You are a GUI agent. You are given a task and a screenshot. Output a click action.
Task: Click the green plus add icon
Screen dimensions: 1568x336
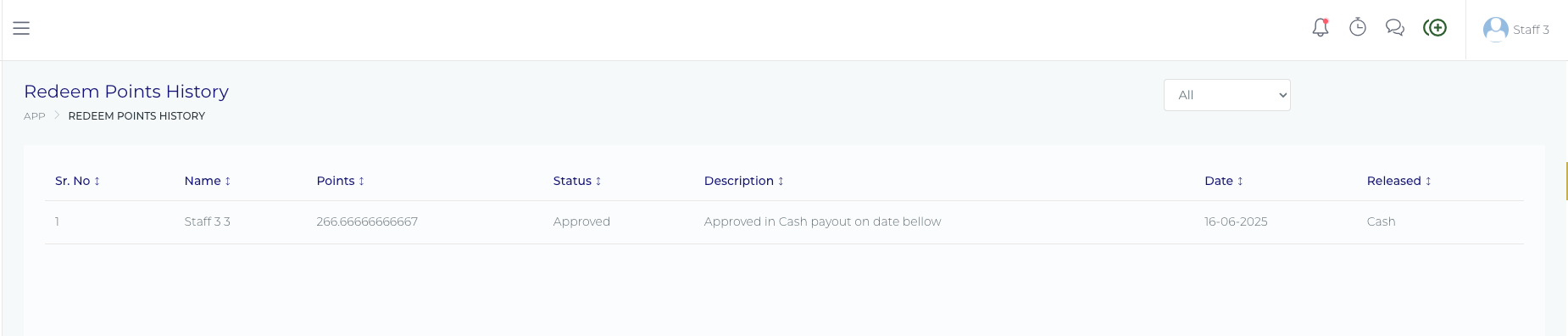(x=1435, y=28)
